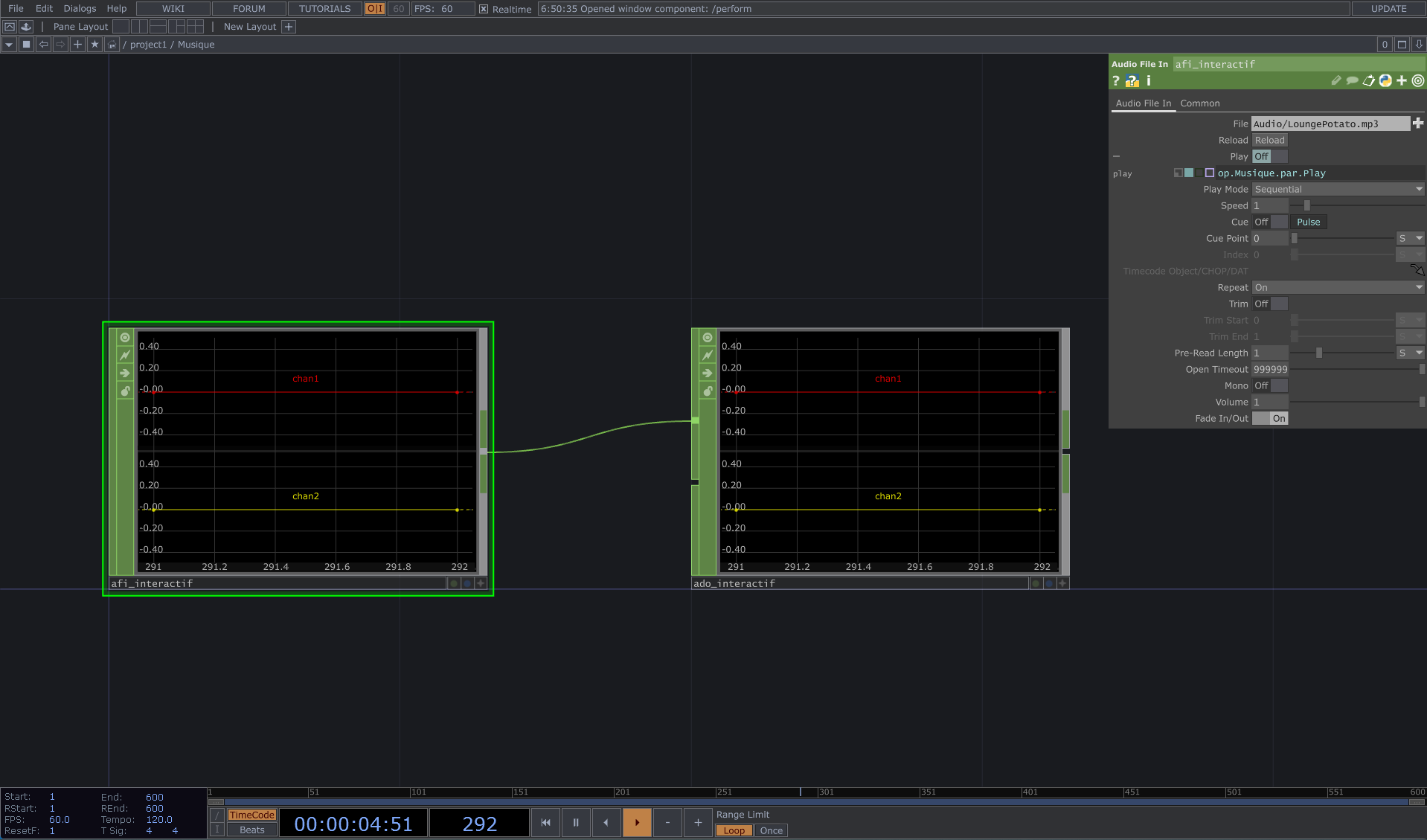Pause the timeline playback
The image size is (1427, 840).
(x=575, y=823)
